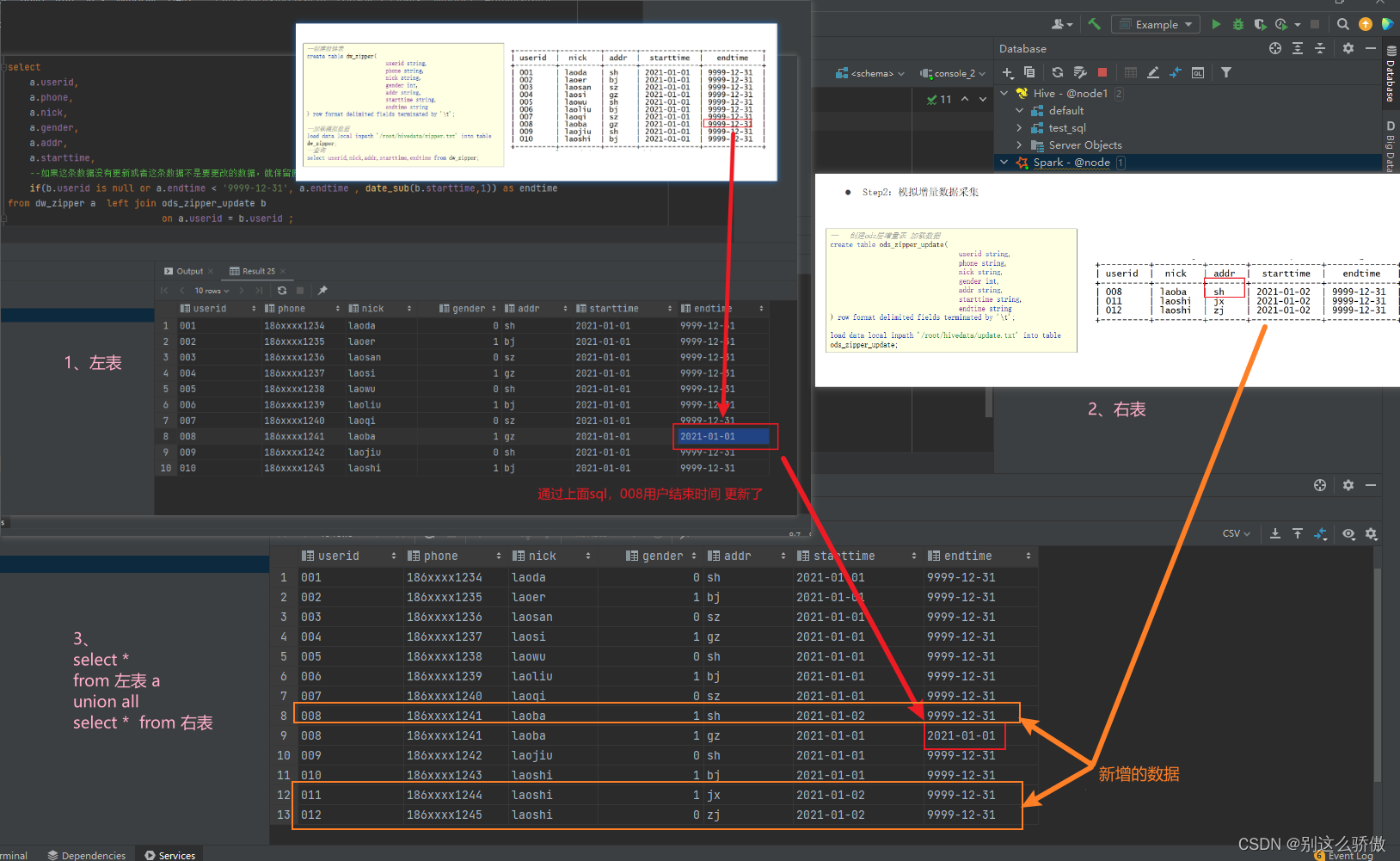Open the user account dropdown in toolbar
This screenshot has width=1400, height=861.
click(1062, 24)
